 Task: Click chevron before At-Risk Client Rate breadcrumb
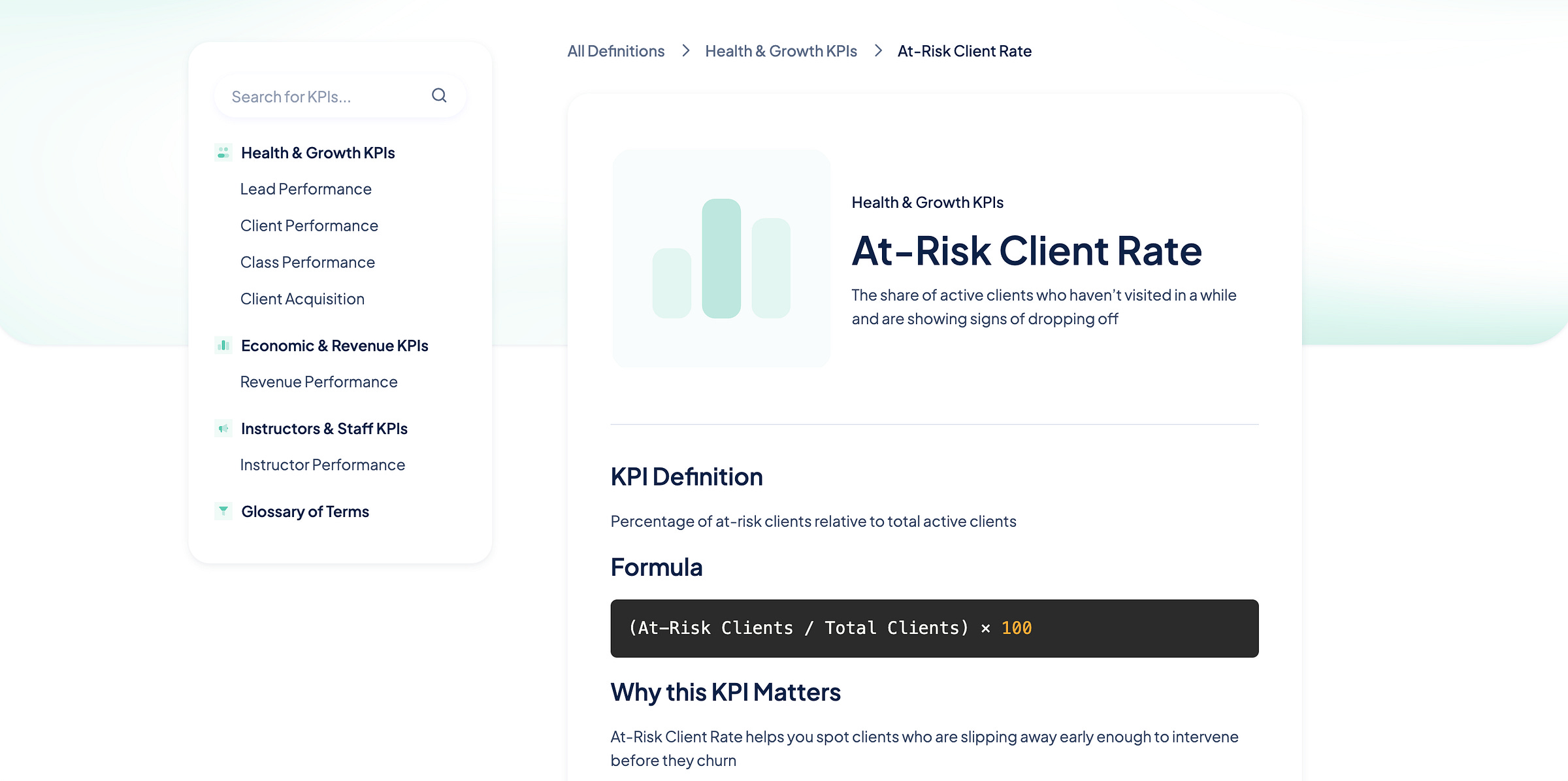(x=878, y=51)
